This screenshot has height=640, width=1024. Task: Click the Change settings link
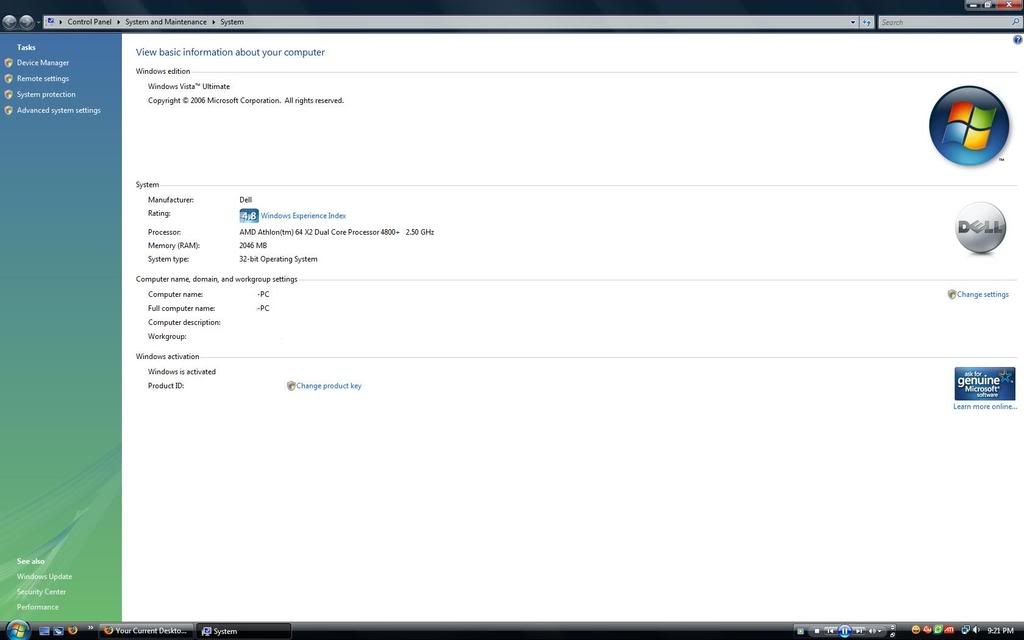[x=982, y=295]
